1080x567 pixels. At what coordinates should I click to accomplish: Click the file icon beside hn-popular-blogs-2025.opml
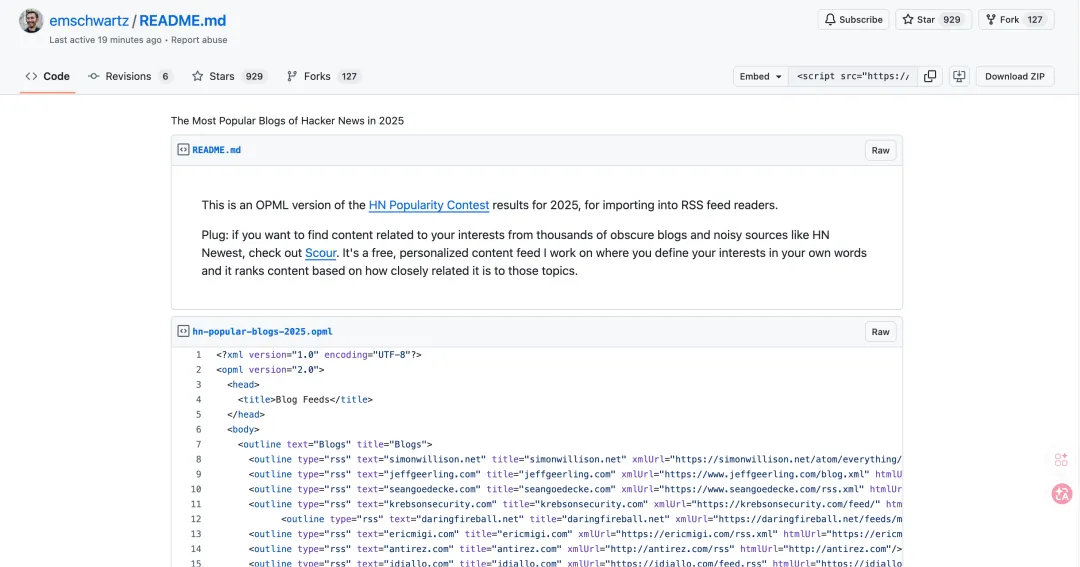click(x=183, y=332)
